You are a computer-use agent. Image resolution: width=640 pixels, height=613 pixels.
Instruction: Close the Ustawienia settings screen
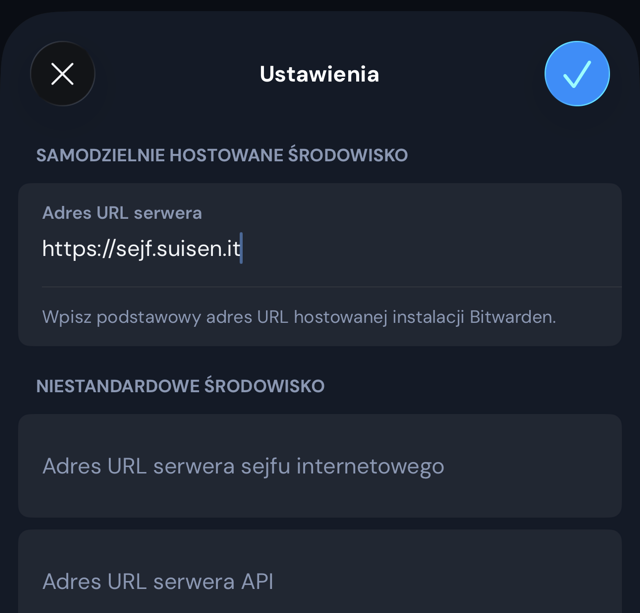[63, 74]
